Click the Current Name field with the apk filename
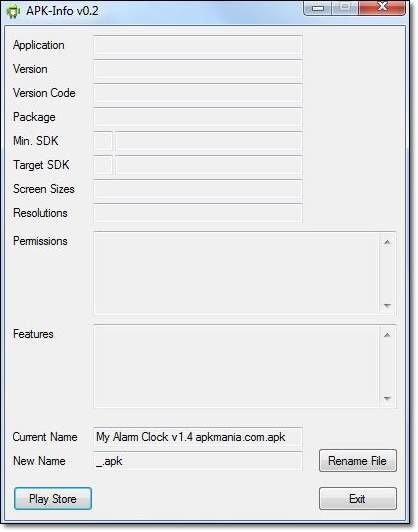The width and height of the screenshot is (418, 532). tap(197, 437)
